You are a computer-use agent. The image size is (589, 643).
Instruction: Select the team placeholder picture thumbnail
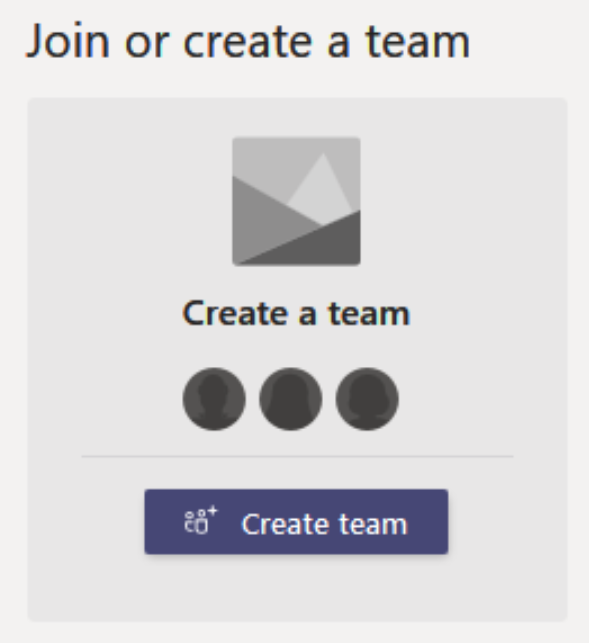[296, 201]
